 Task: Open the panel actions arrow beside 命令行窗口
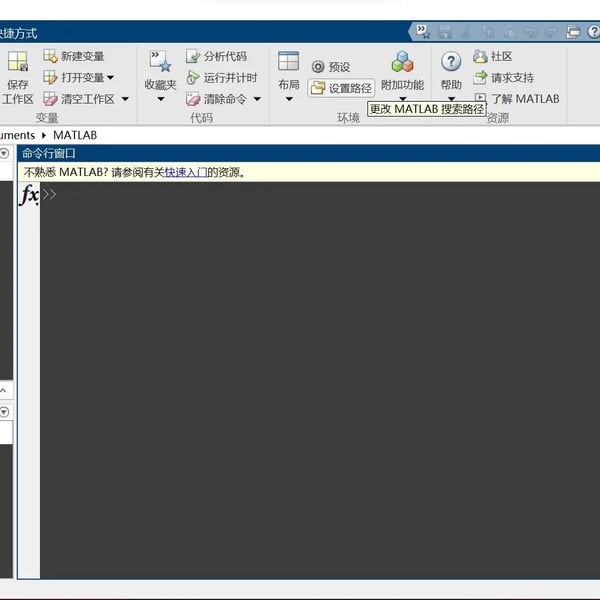(x=4, y=153)
